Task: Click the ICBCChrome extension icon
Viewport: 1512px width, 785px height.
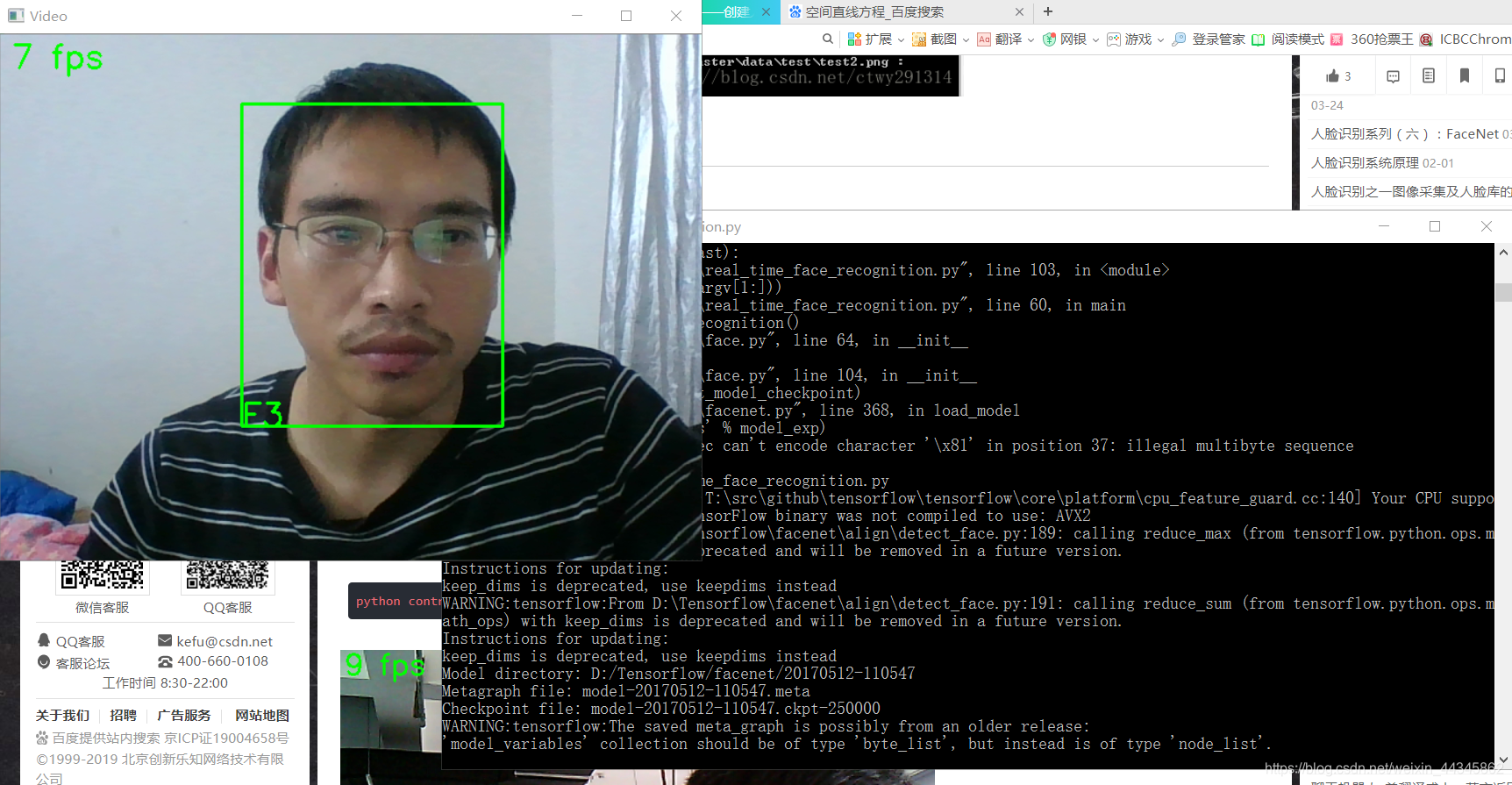Action: coord(1426,39)
